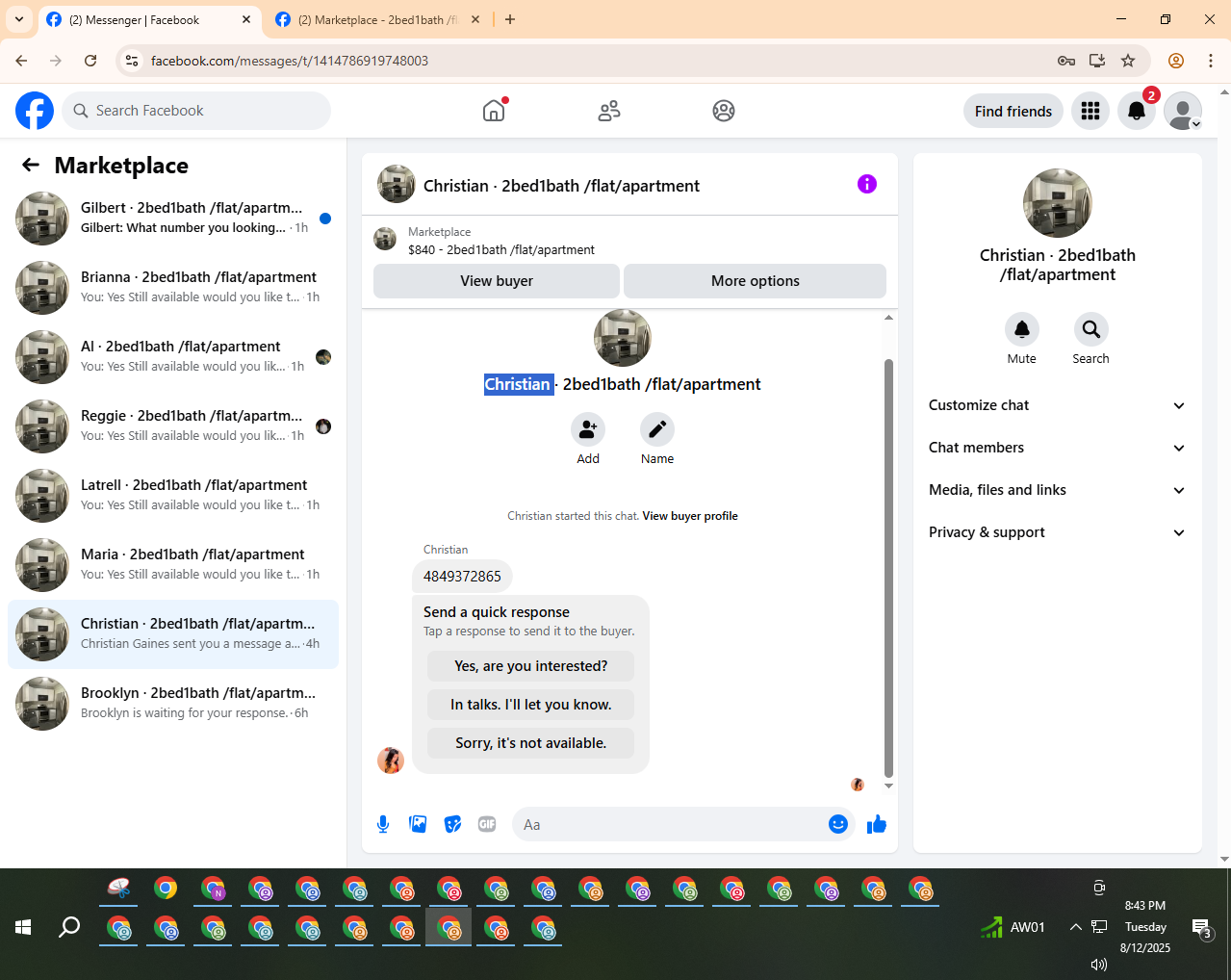Click address bar URL

[x=290, y=61]
